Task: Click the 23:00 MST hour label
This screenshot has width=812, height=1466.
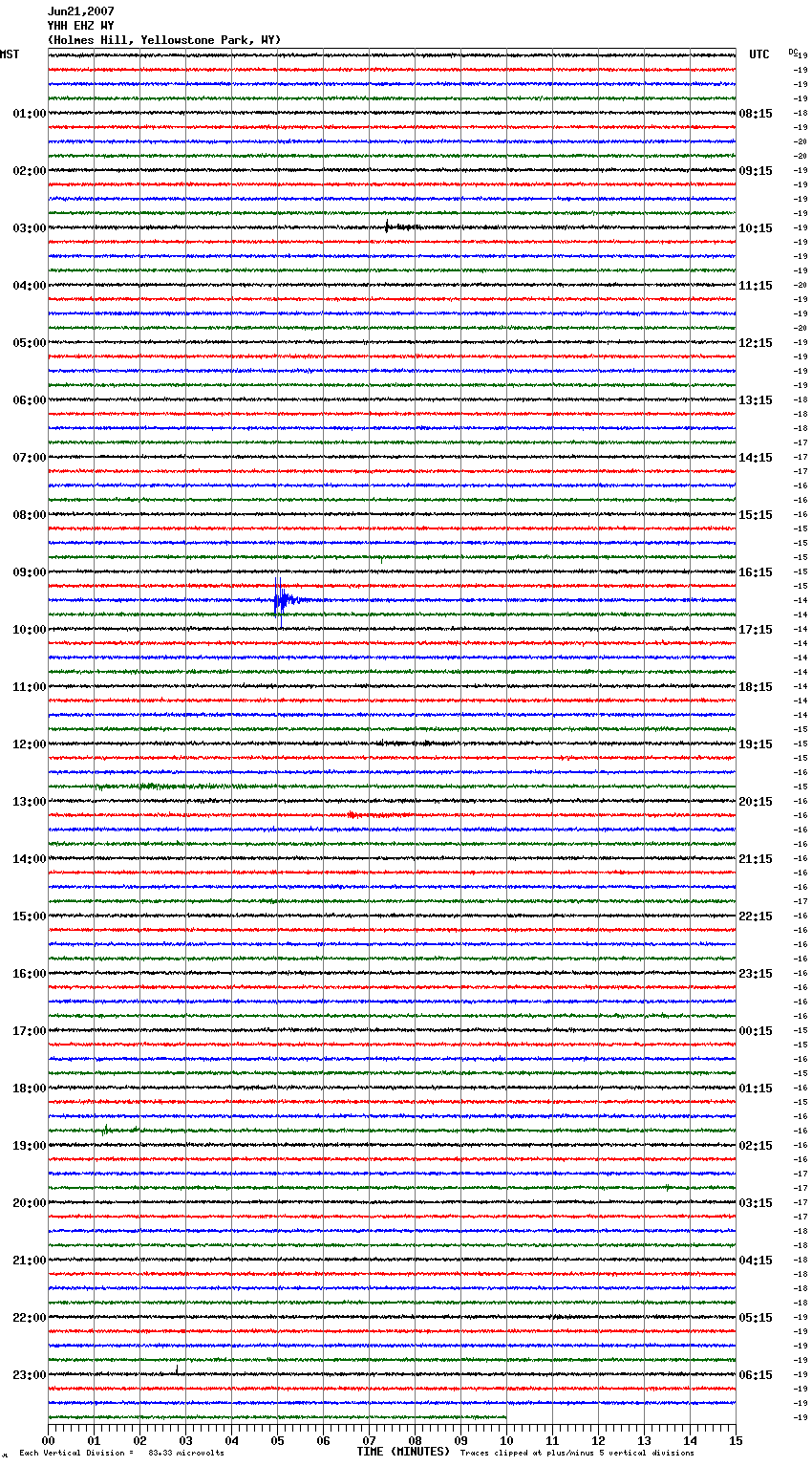Action: tap(29, 1375)
